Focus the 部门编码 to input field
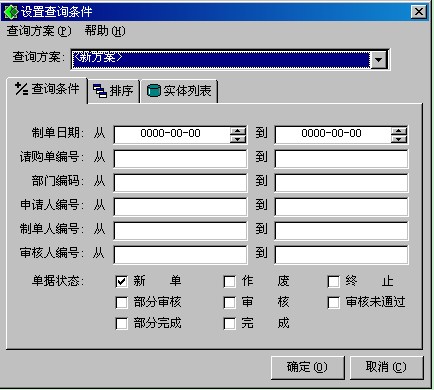434x390 pixels. (x=341, y=183)
